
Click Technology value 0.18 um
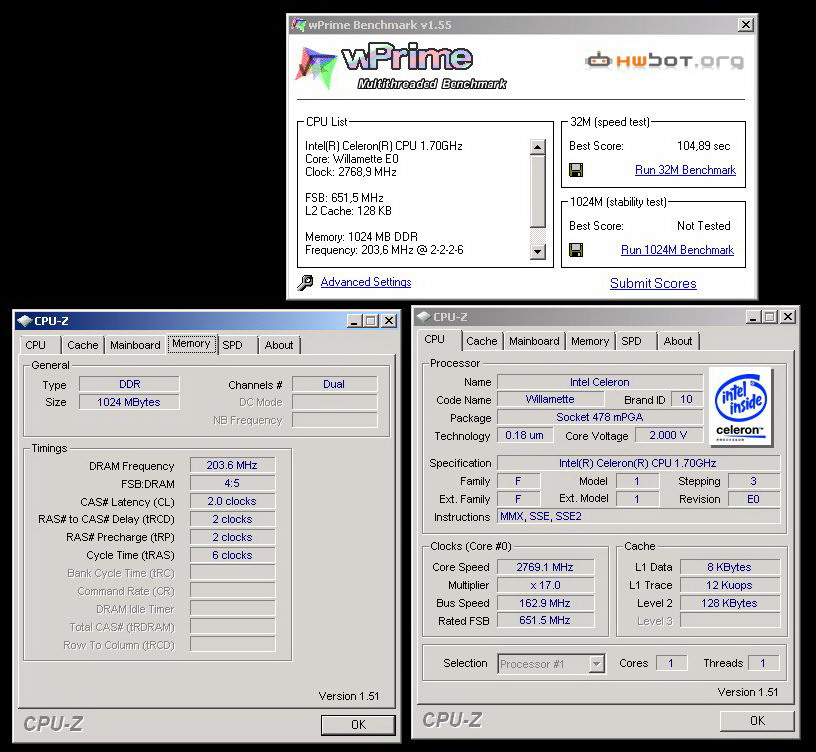pyautogui.click(x=524, y=435)
